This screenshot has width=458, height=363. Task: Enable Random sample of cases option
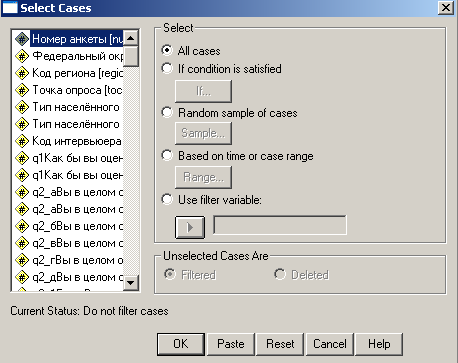point(167,112)
